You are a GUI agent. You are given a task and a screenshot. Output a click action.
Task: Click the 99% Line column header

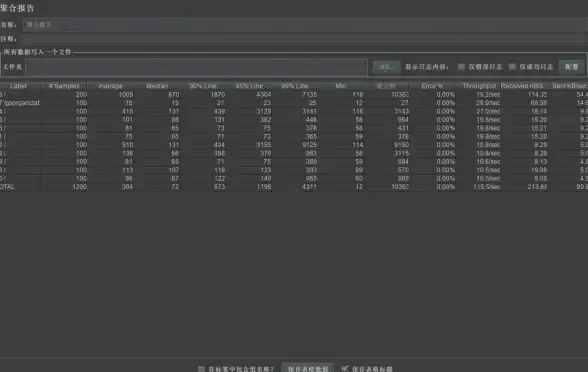pyautogui.click(x=295, y=86)
